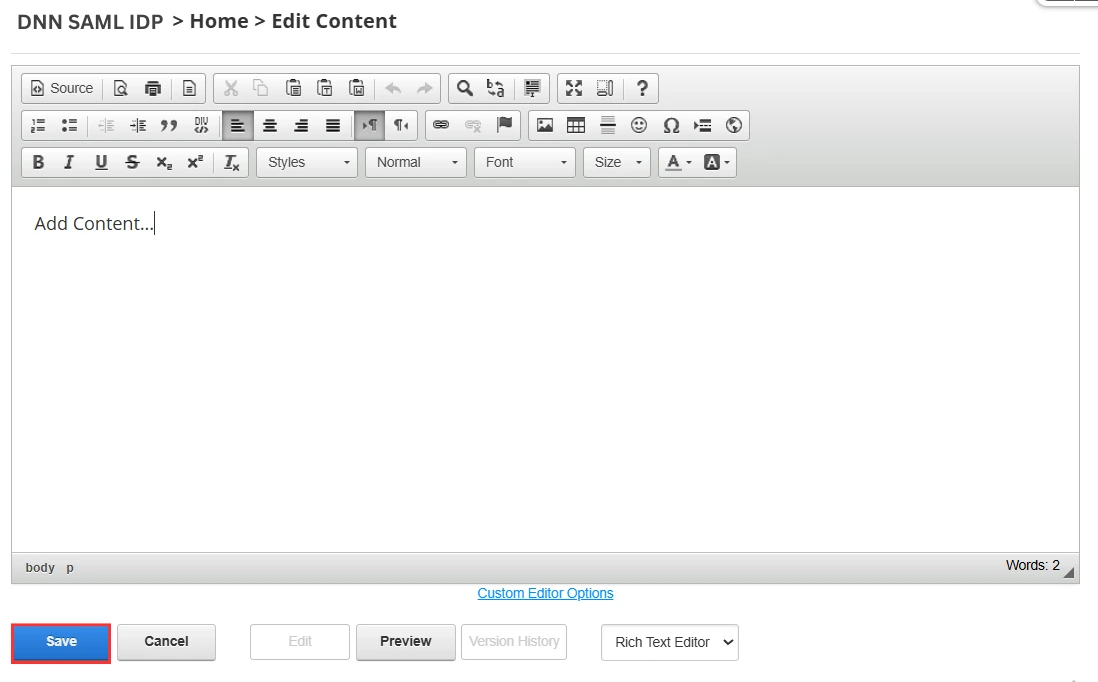Open the Find and Replace tool
This screenshot has width=1098, height=682.
(x=463, y=88)
